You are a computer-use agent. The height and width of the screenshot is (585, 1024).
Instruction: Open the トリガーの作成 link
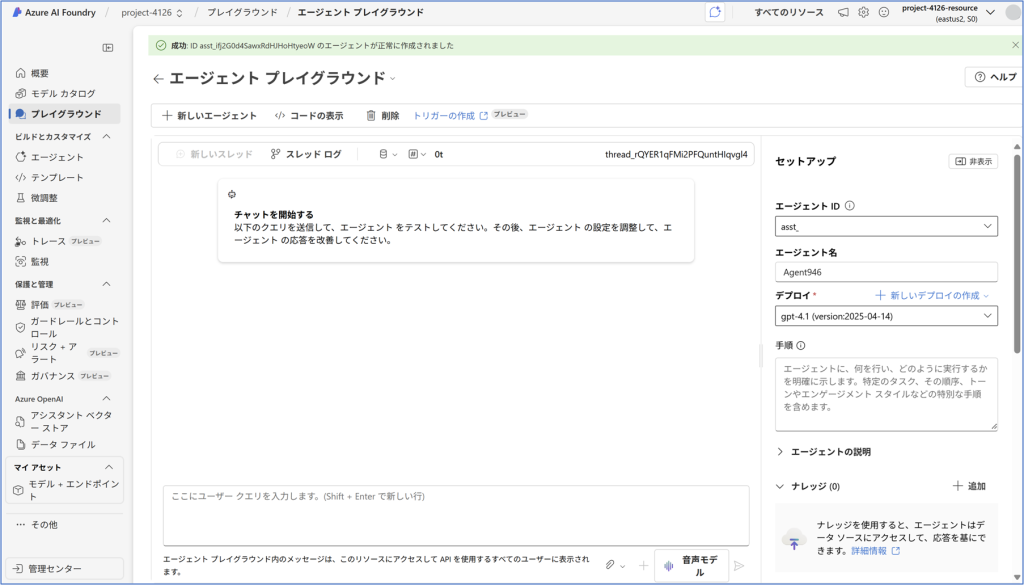(x=450, y=116)
